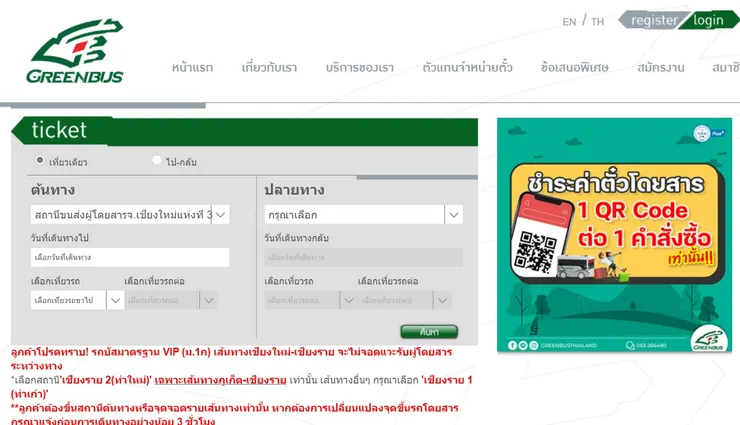
Task: Click the SHA Plus badge in banner
Action: [709, 133]
